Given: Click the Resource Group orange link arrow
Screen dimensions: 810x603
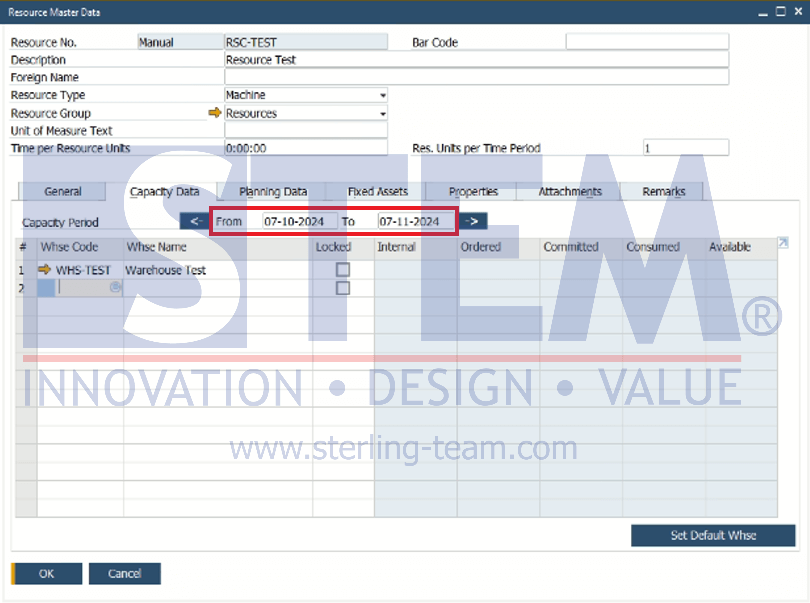Looking at the screenshot, I should click(214, 113).
